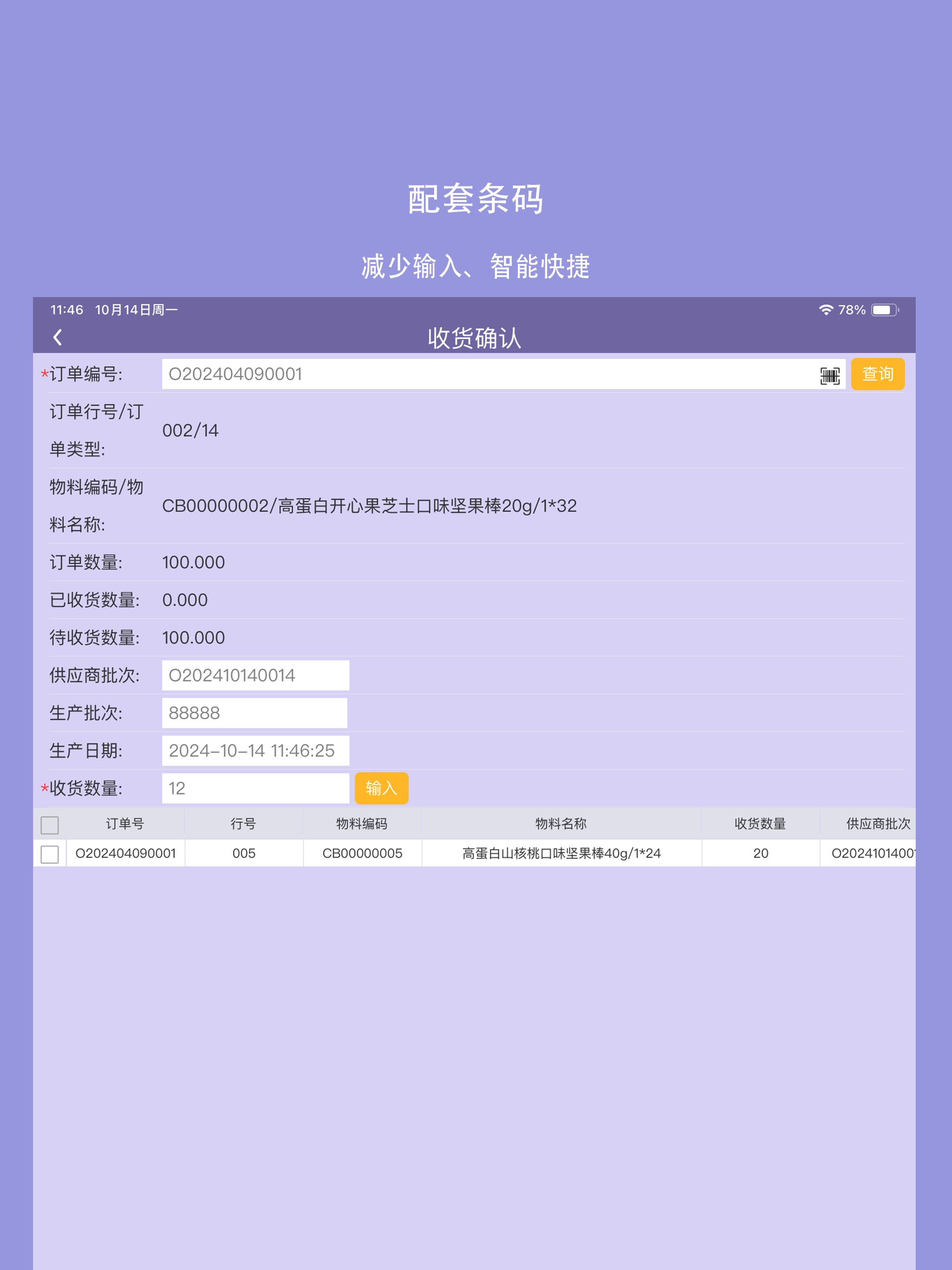Toggle the select-all header checkbox
The image size is (952, 1270).
pyautogui.click(x=50, y=825)
